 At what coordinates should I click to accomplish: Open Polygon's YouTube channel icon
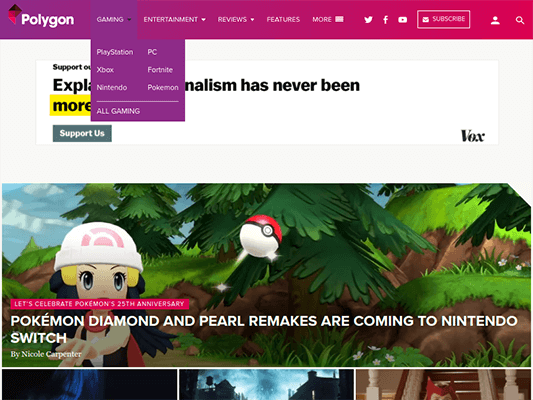pos(402,20)
